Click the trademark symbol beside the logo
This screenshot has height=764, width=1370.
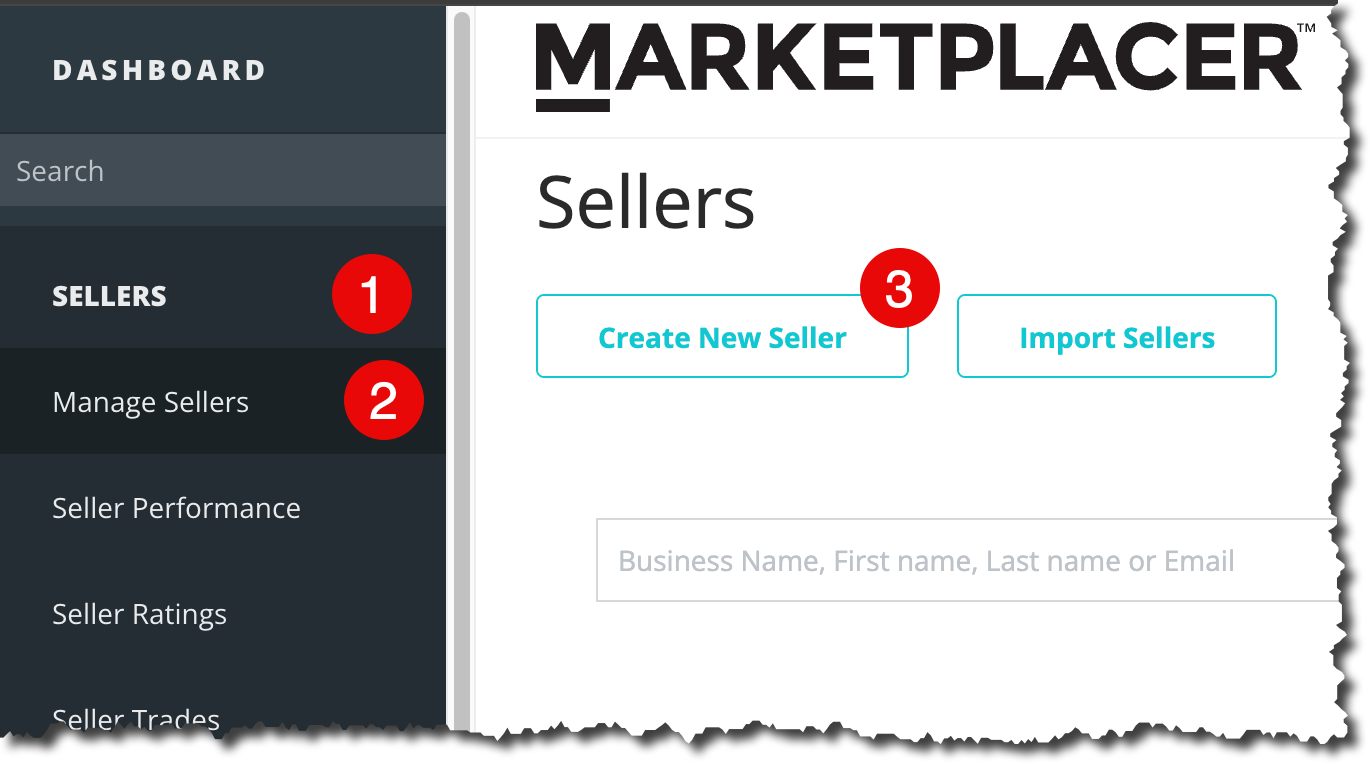(x=1306, y=30)
